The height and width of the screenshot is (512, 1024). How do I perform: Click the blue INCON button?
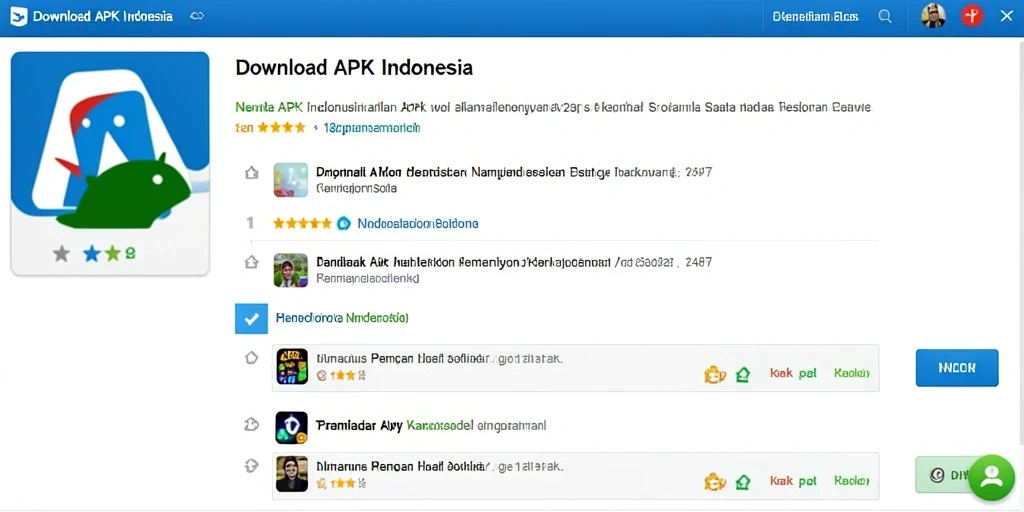tap(957, 368)
